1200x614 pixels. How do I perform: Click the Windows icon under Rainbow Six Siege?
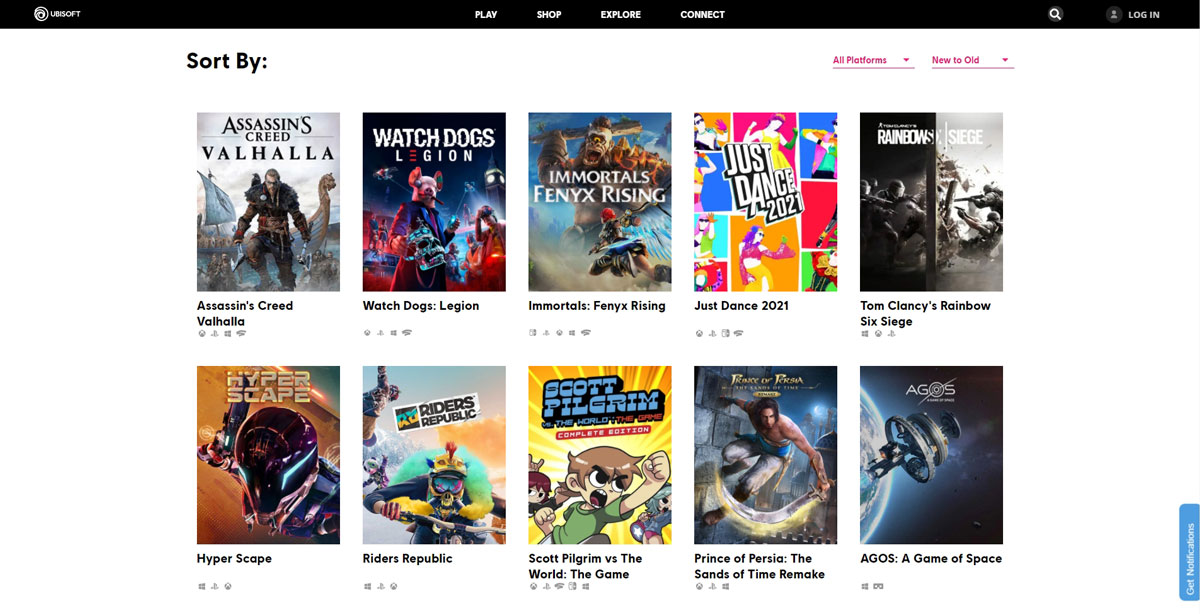point(865,334)
